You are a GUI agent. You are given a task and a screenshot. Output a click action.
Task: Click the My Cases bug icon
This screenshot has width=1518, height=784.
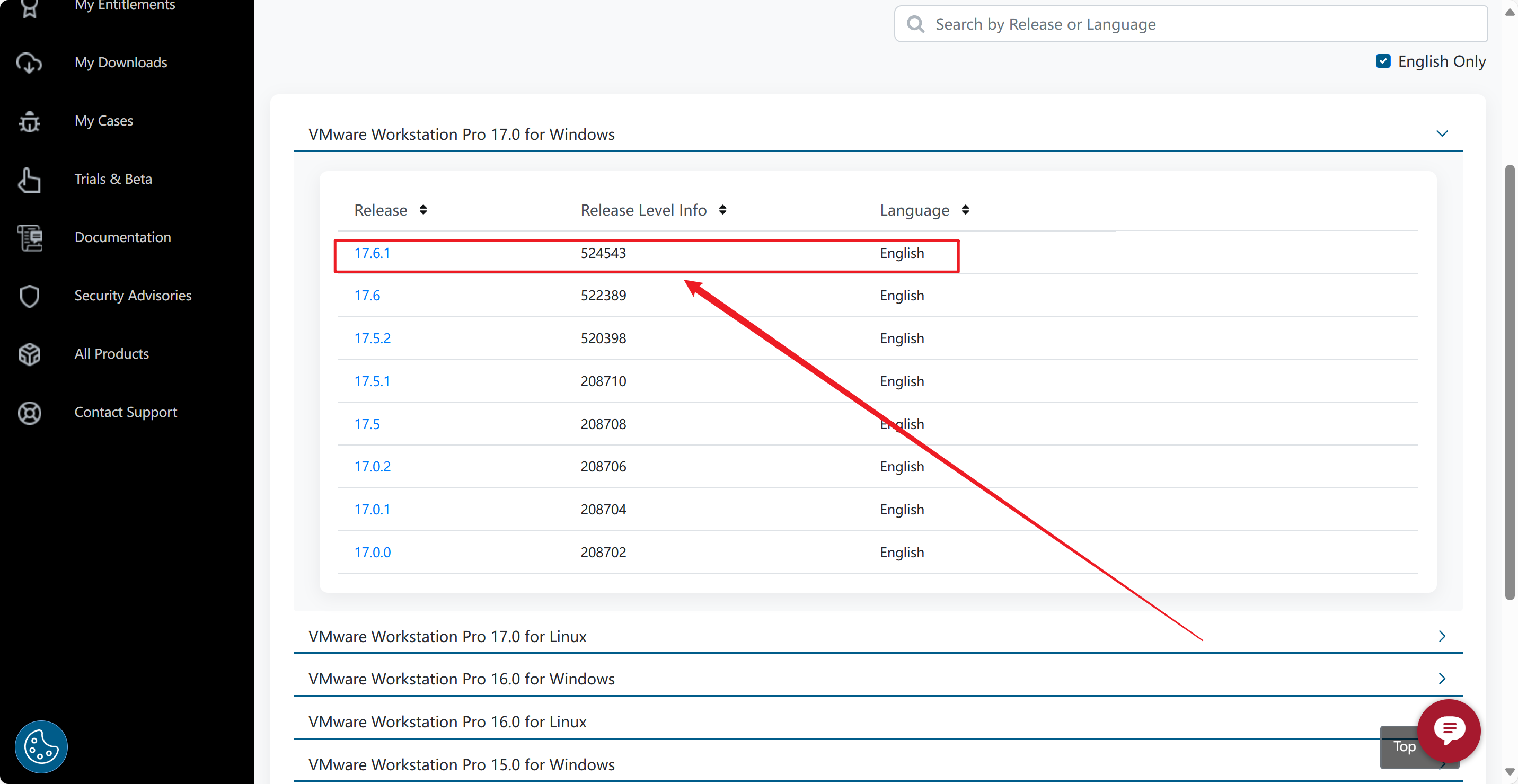(x=29, y=121)
